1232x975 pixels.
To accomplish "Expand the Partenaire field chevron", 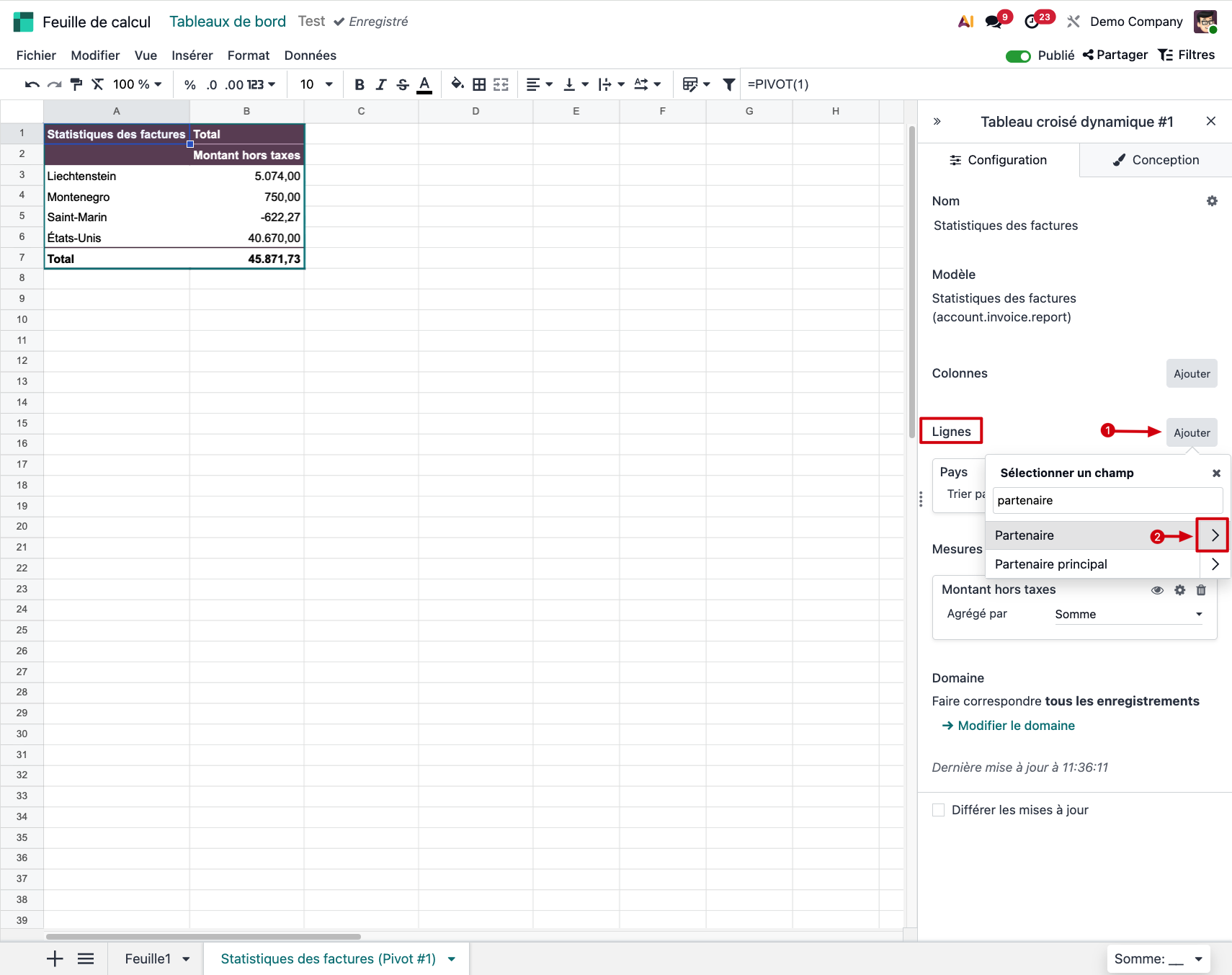I will pyautogui.click(x=1215, y=535).
